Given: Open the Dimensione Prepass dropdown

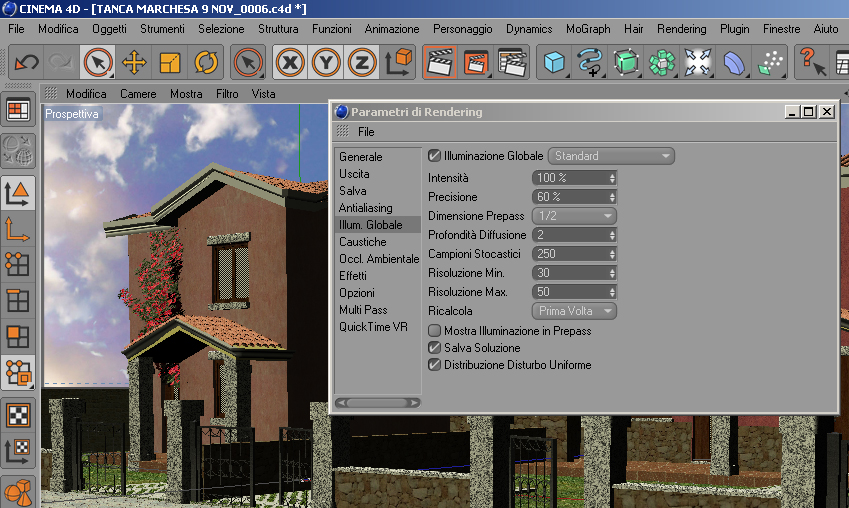Looking at the screenshot, I should (574, 216).
